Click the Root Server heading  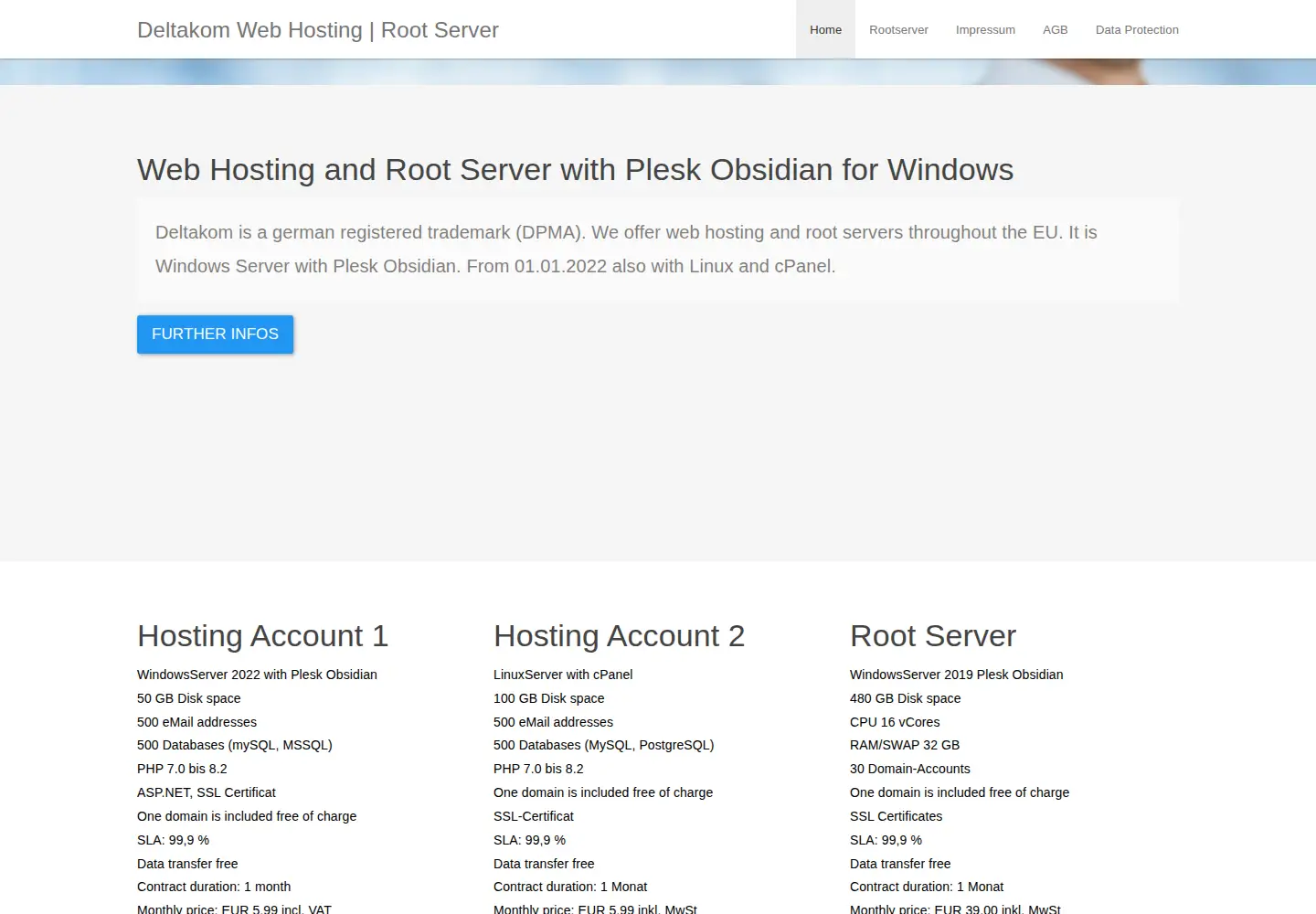pos(933,635)
